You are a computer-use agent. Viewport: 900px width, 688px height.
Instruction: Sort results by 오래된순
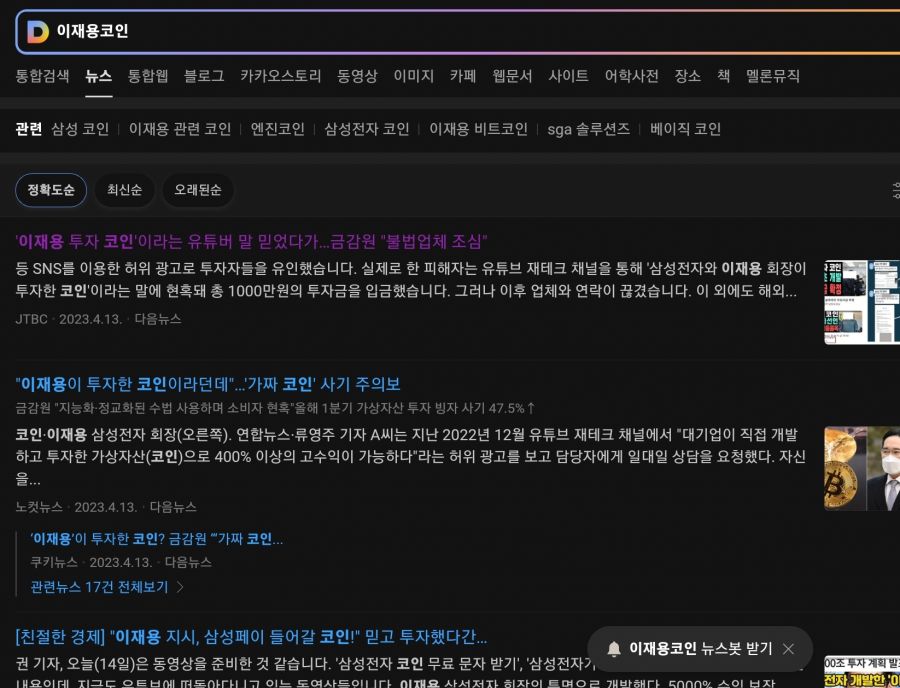pyautogui.click(x=198, y=190)
